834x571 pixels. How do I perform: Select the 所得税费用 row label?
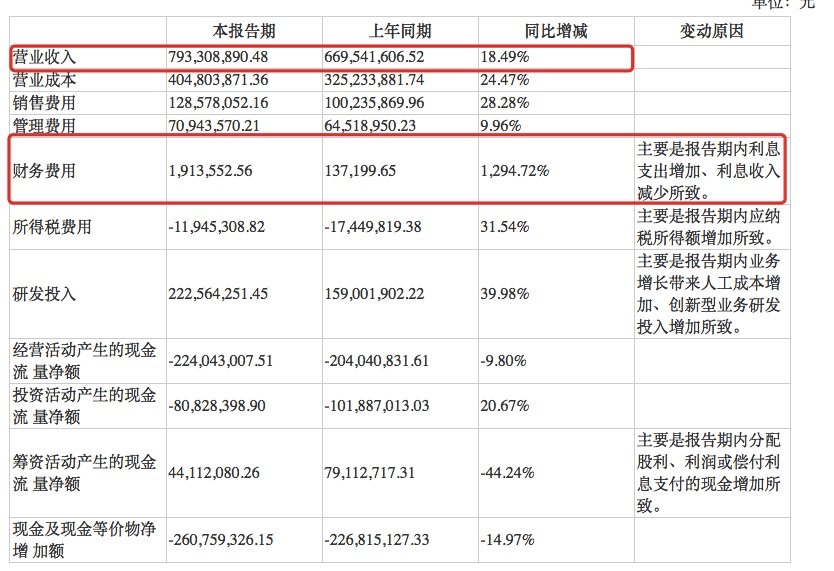click(51, 227)
